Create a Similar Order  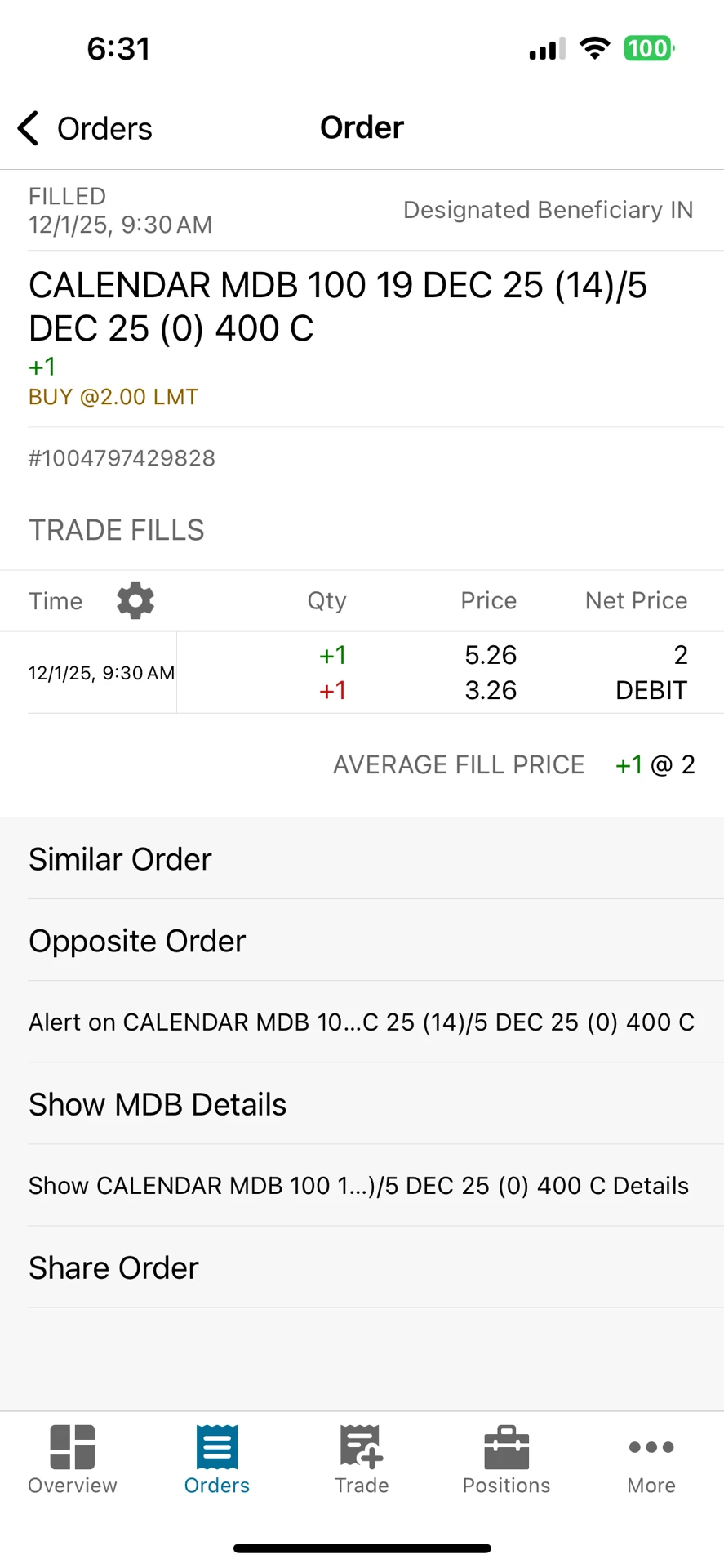coord(362,859)
